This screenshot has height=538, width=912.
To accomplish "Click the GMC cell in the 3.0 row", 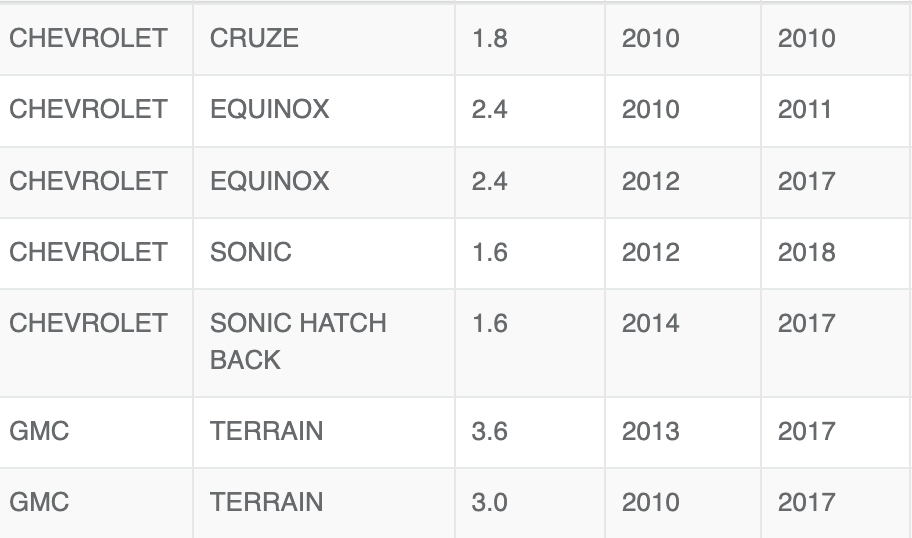I will pyautogui.click(x=96, y=503).
